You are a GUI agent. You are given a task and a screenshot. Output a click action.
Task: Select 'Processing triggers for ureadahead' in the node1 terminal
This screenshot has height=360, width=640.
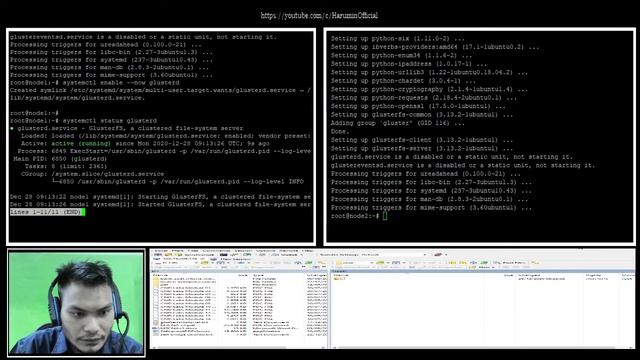[106, 44]
